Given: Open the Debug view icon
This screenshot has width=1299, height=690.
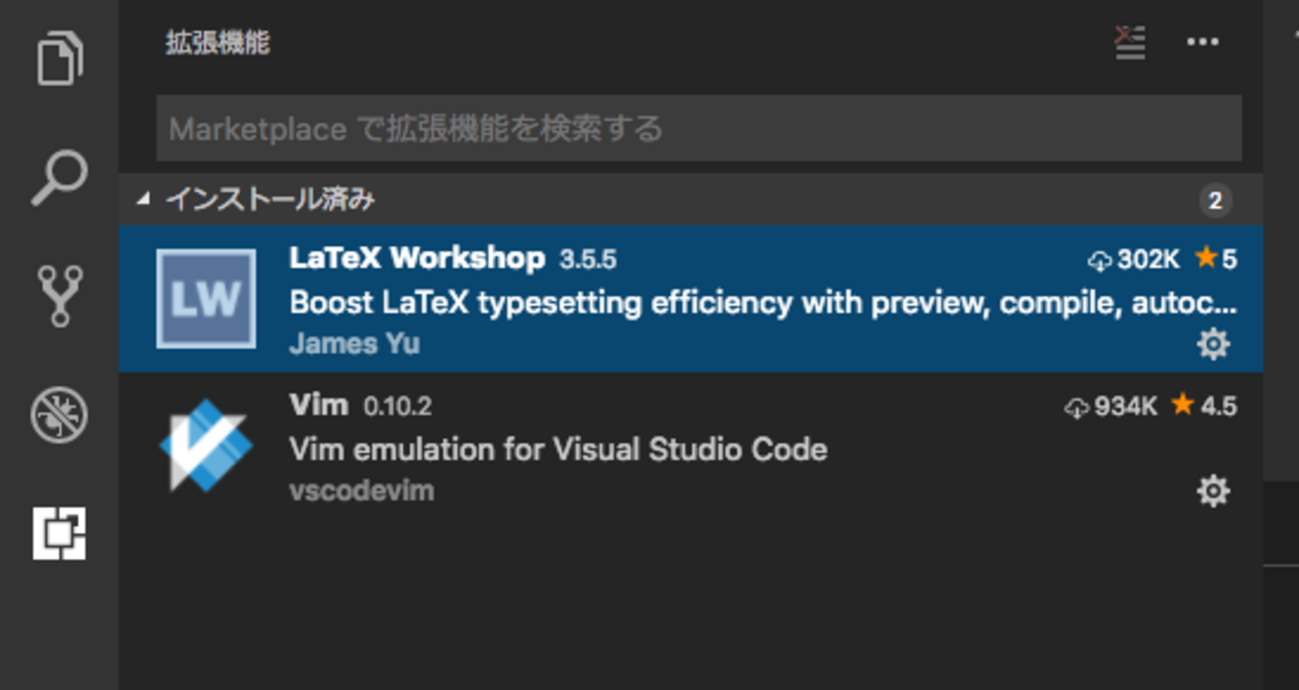Looking at the screenshot, I should click(59, 415).
